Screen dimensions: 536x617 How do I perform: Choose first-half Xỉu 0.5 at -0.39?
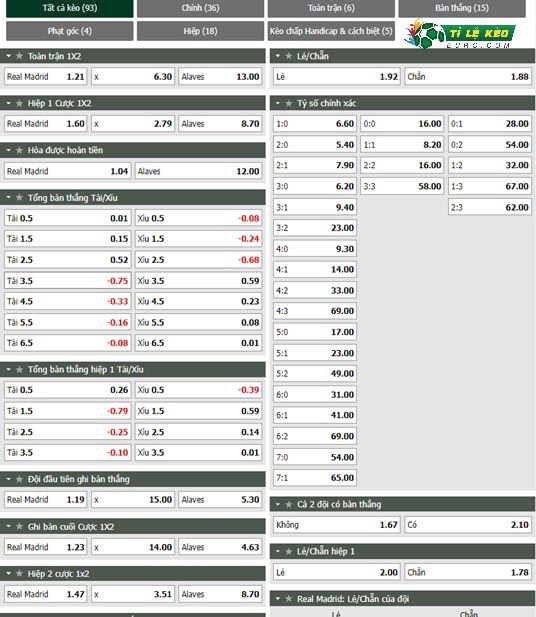[x=198, y=390]
